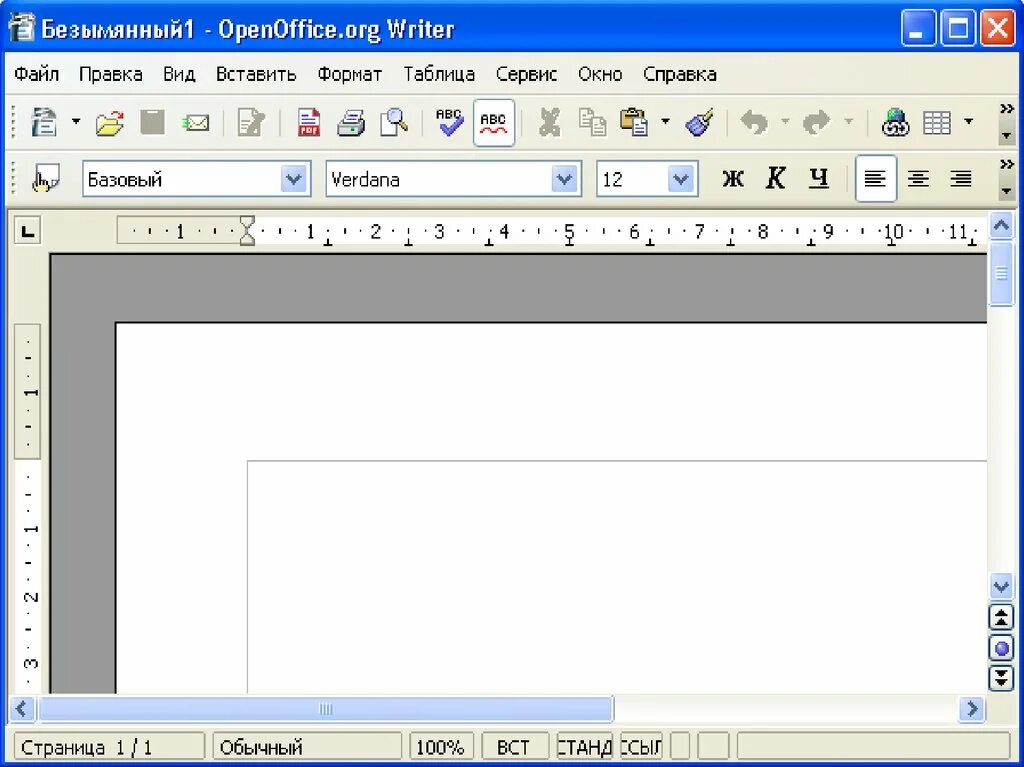
Task: Toggle underline Ч formatting button
Action: click(x=818, y=178)
